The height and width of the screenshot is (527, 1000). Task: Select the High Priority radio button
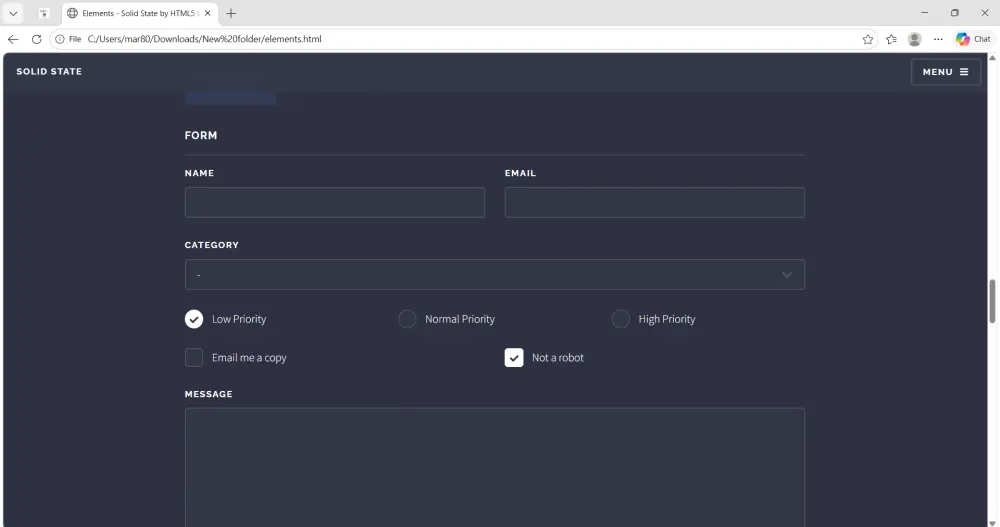(621, 319)
